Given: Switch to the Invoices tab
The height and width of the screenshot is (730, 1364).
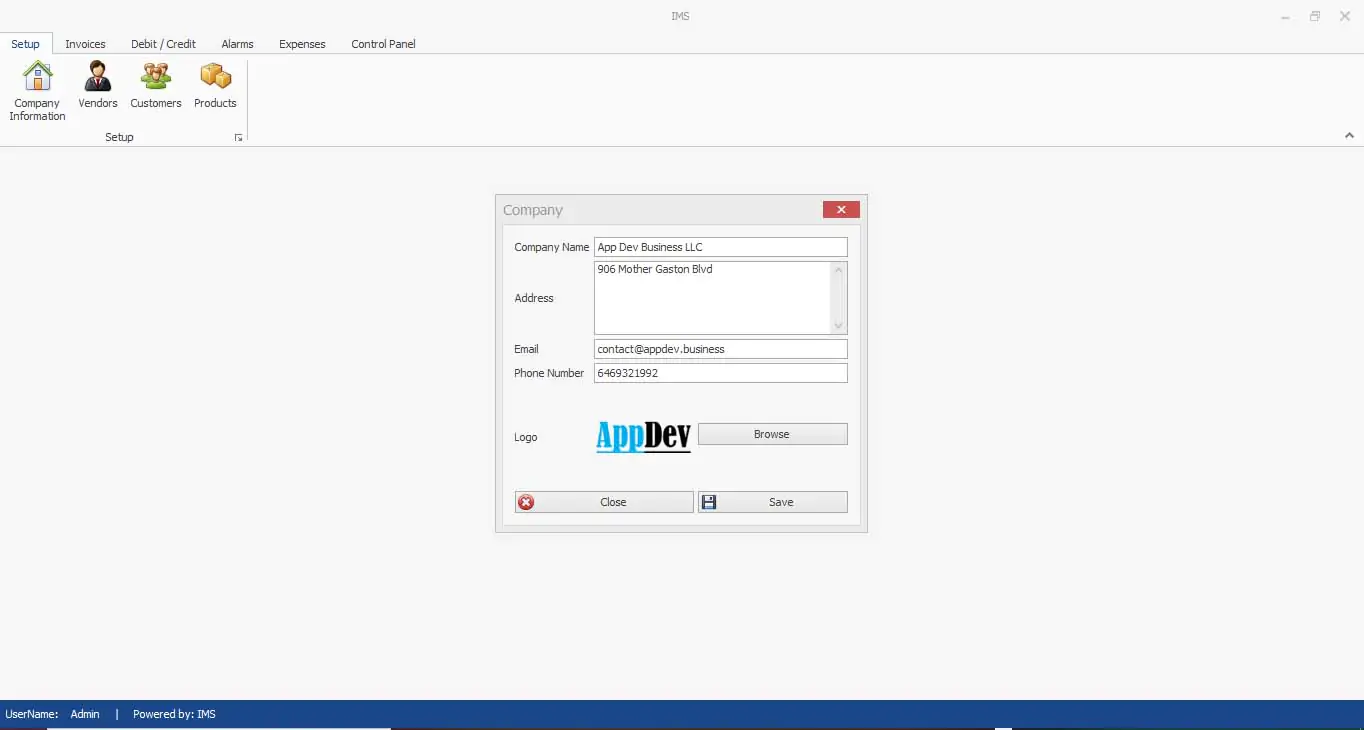Looking at the screenshot, I should click(x=85, y=44).
